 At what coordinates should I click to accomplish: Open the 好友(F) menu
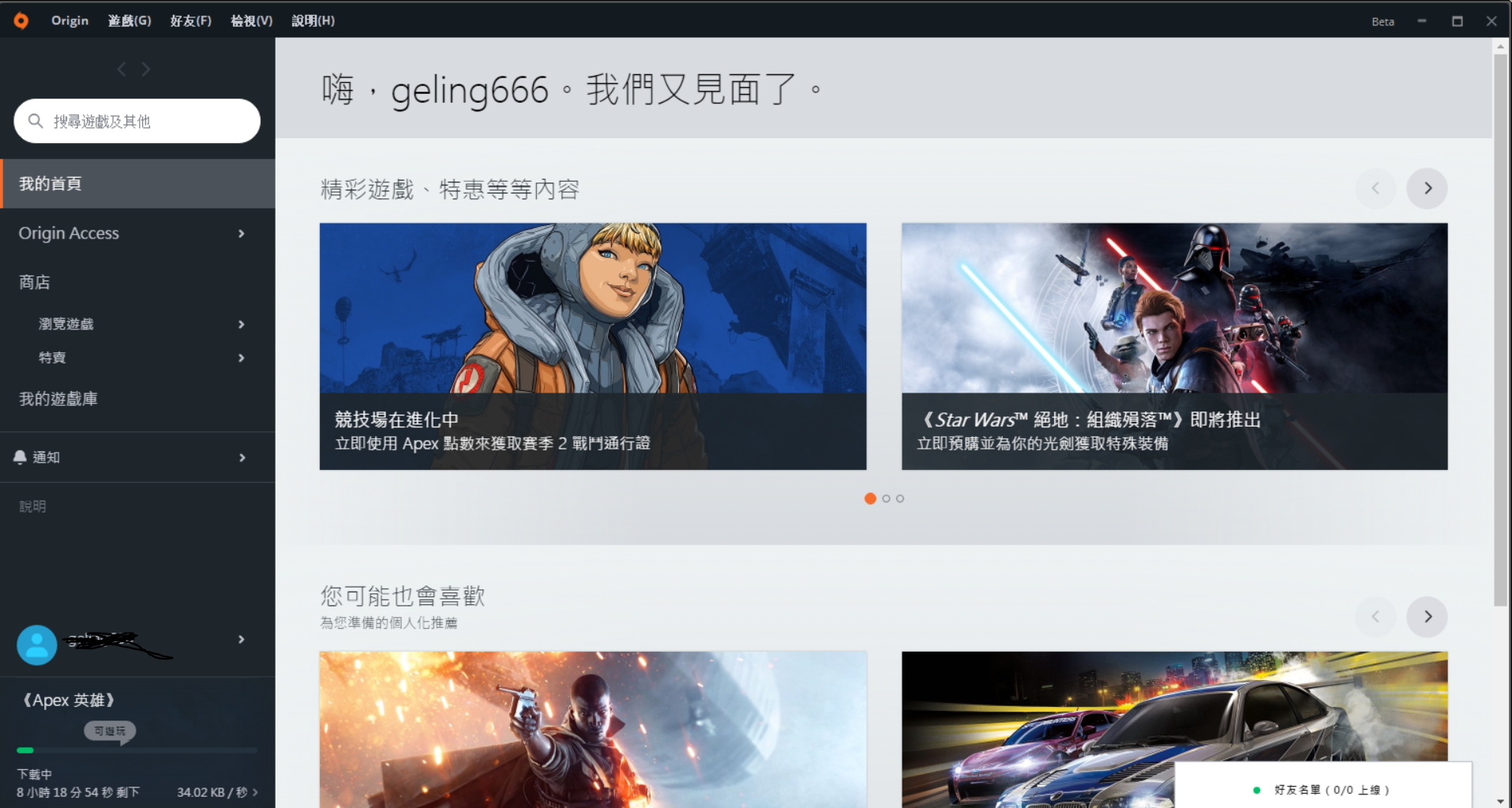click(190, 21)
